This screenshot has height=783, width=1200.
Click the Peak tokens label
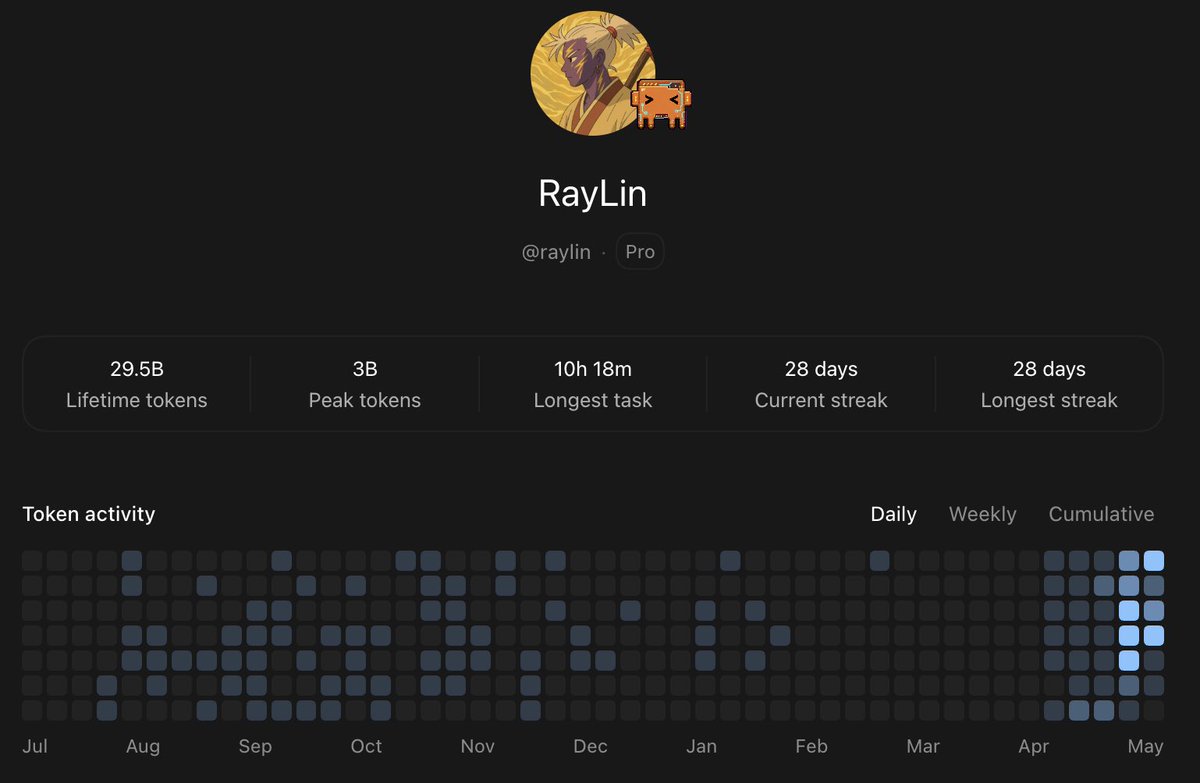365,400
